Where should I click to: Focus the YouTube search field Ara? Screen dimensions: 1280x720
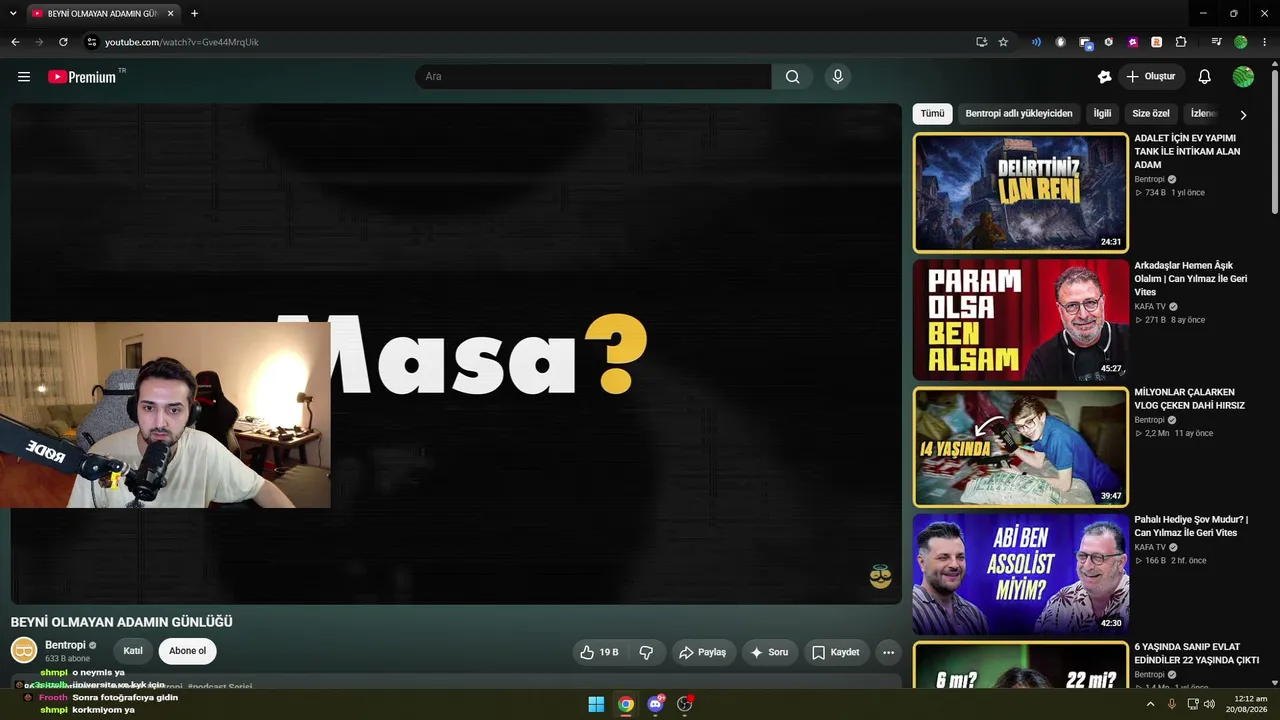tap(593, 77)
